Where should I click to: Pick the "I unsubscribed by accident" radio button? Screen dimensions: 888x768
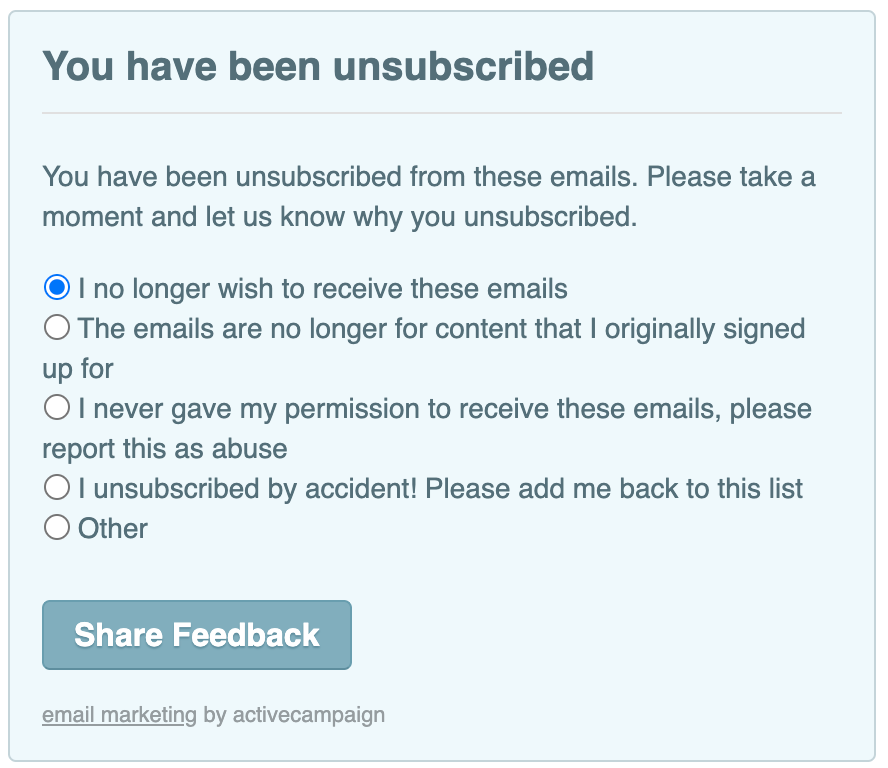[57, 487]
